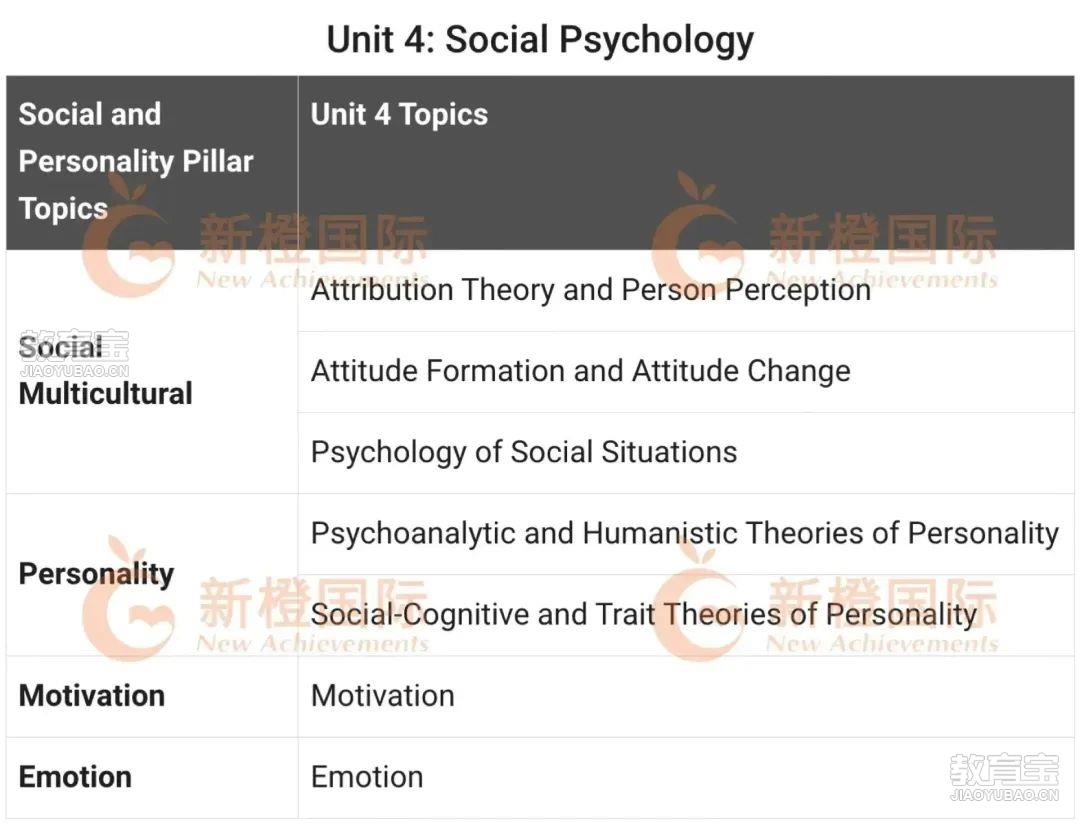Click the apple logo watermark over Social-Cognitive row
This screenshot has width=1080, height=824.
tap(698, 599)
